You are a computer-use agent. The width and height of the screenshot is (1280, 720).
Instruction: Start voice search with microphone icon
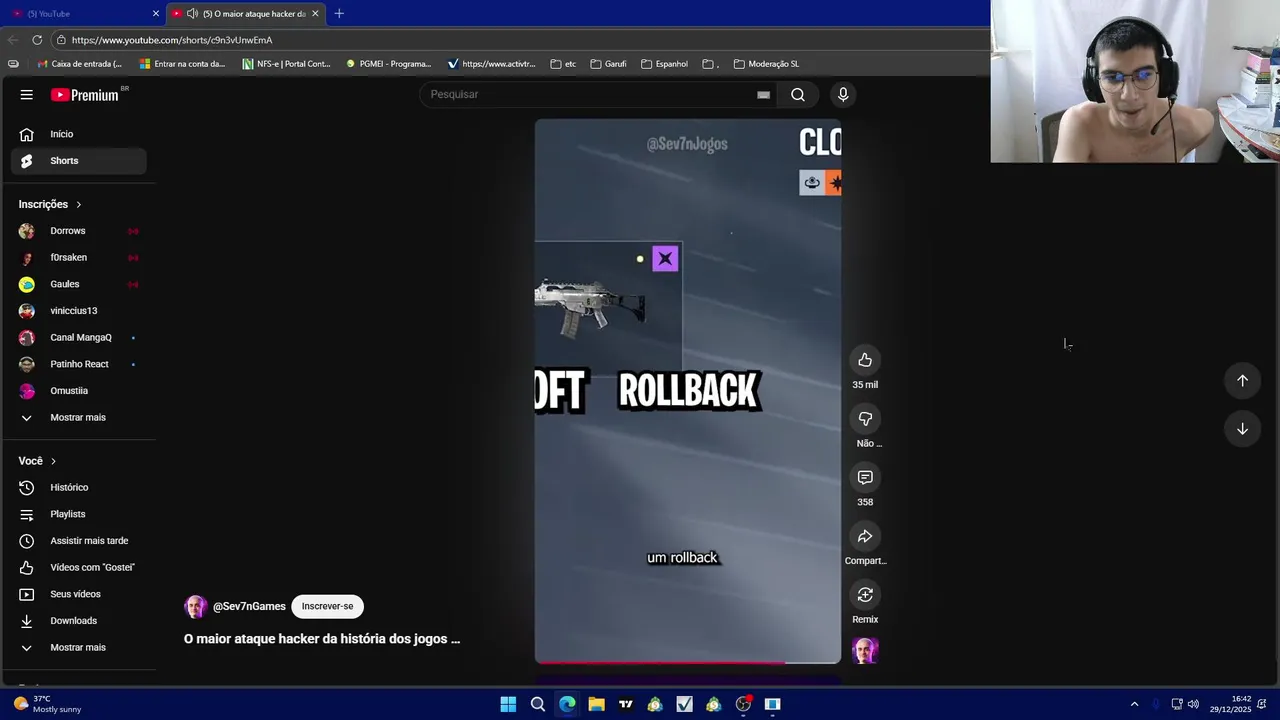click(x=843, y=94)
